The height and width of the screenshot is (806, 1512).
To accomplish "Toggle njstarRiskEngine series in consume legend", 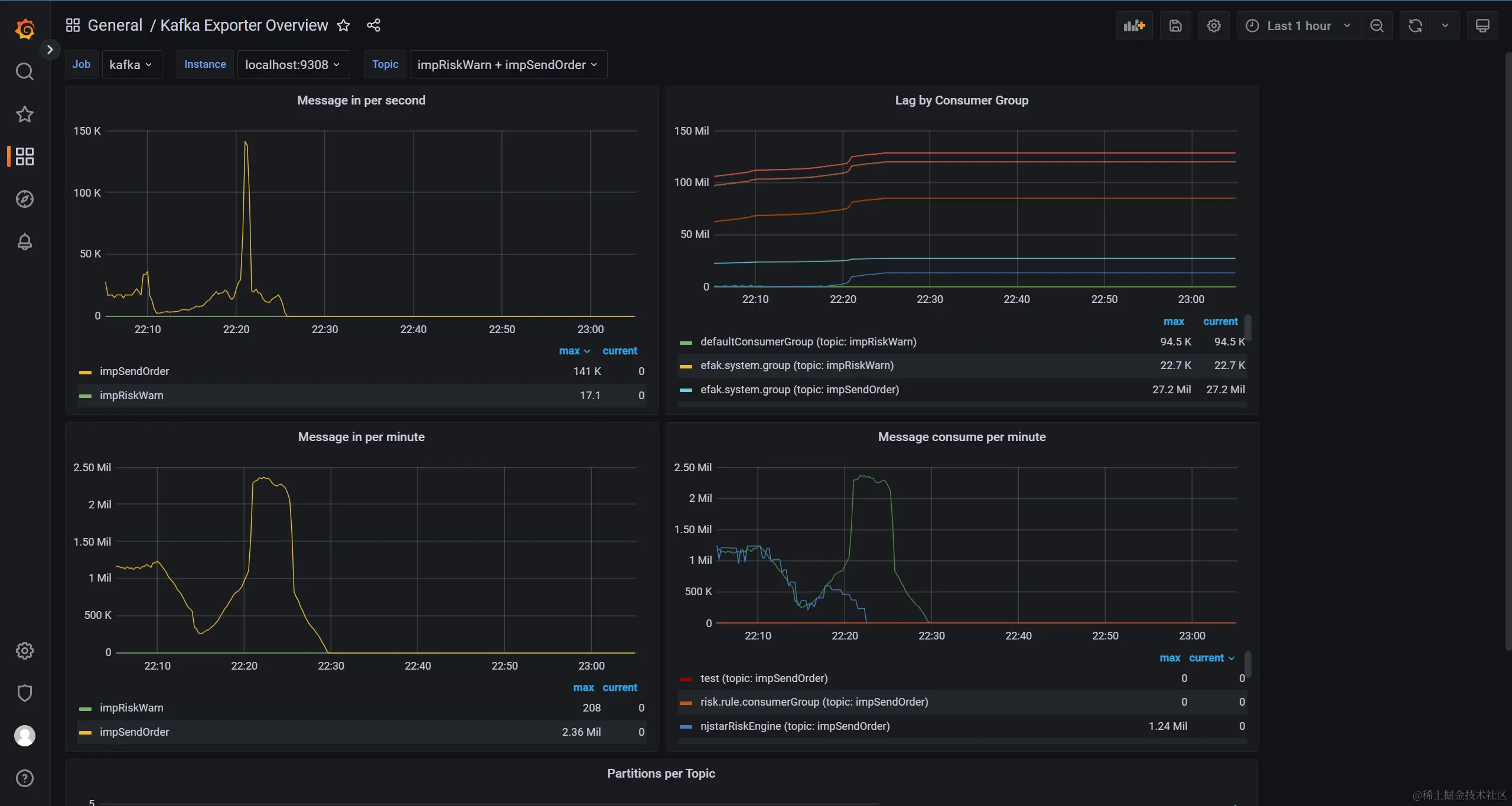I will click(x=794, y=726).
